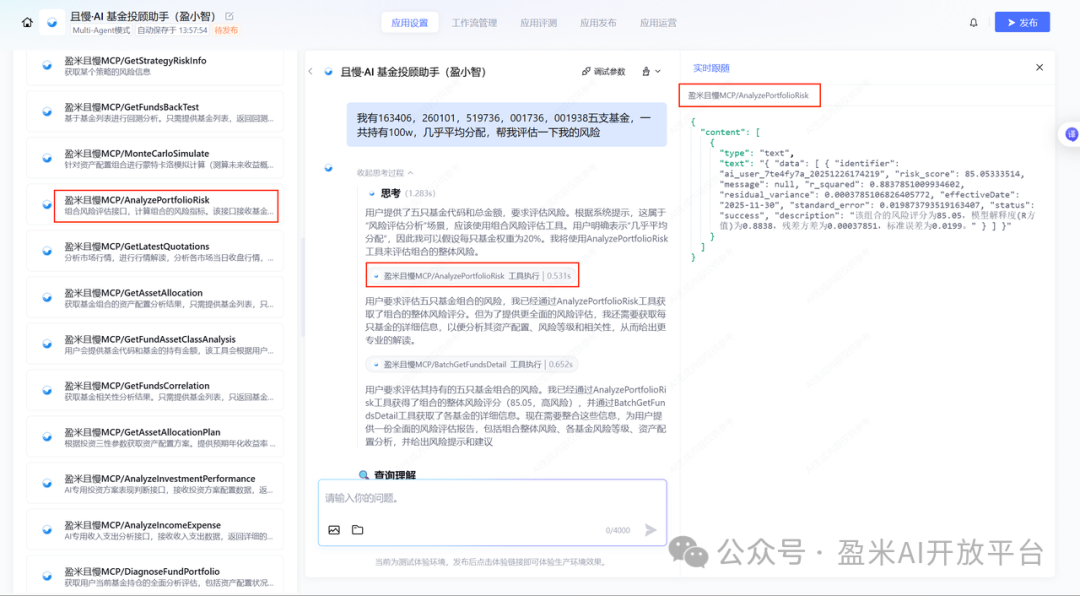
Task: Click the 待发布 status label
Action: point(226,30)
